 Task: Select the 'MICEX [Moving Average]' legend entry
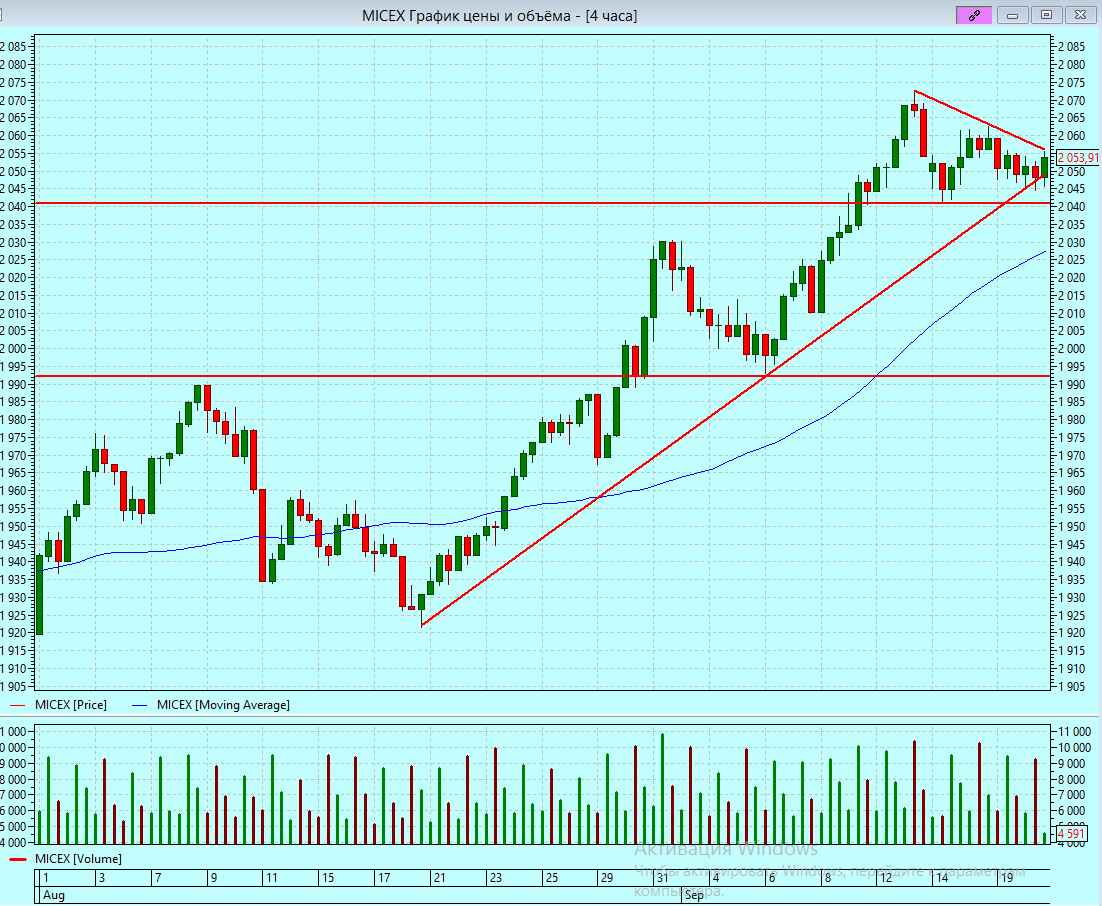223,704
